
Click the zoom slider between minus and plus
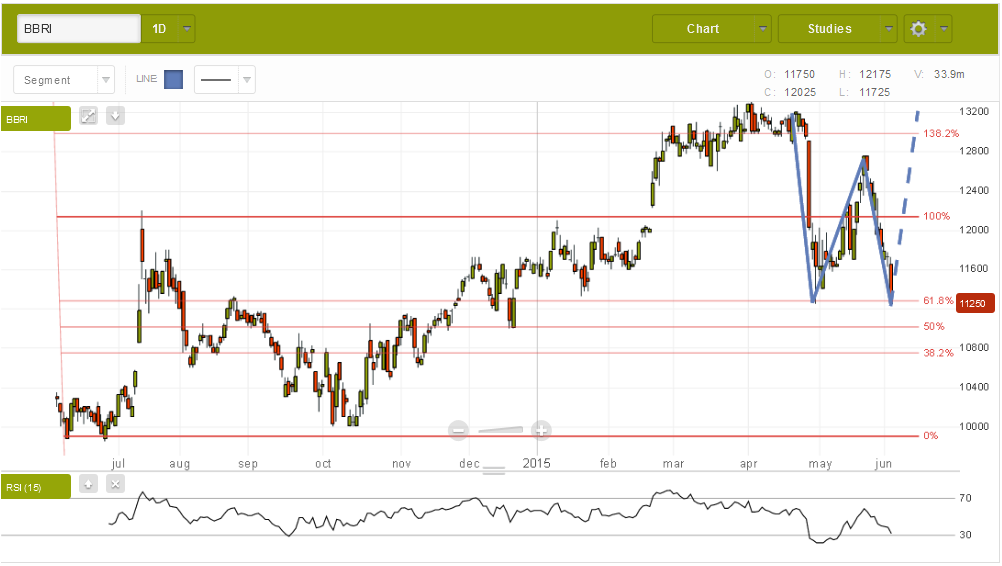coord(500,431)
